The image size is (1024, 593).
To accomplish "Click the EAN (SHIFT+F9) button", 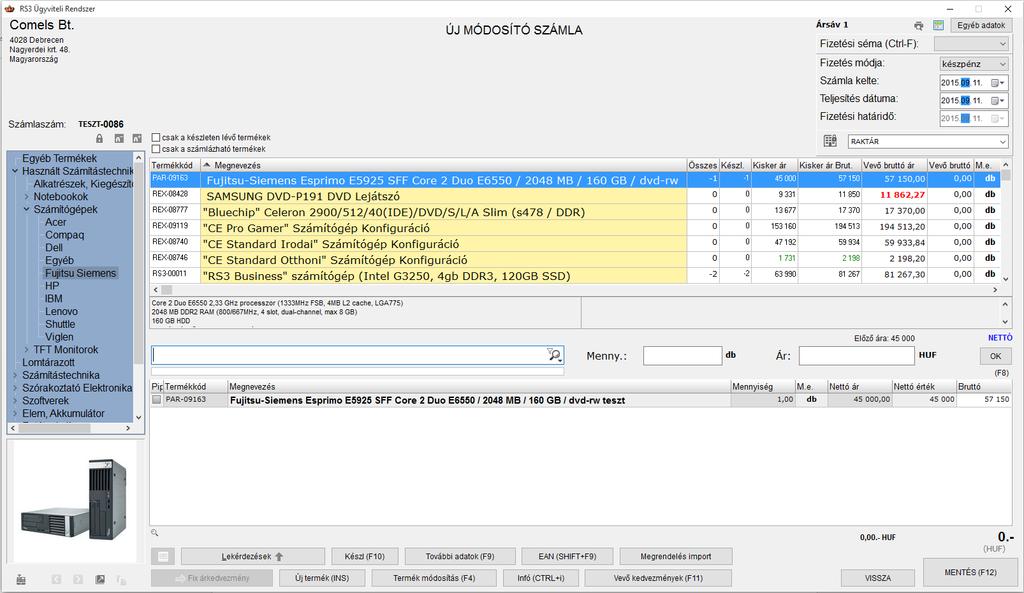I will click(x=567, y=556).
